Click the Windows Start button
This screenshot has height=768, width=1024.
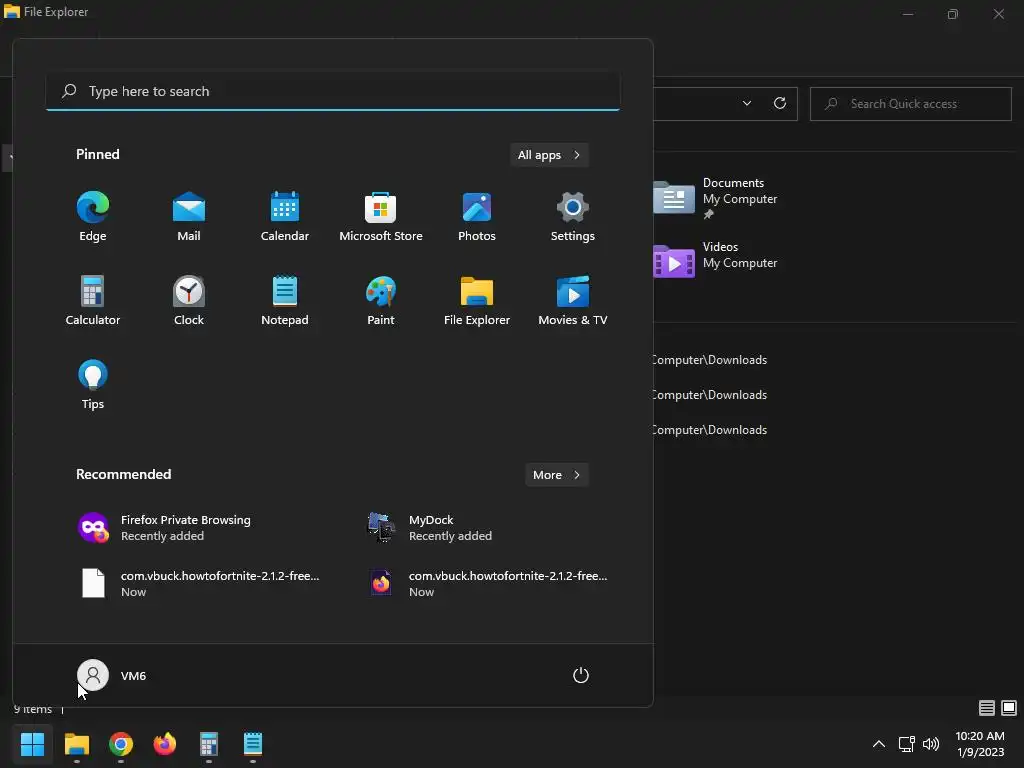pos(33,744)
